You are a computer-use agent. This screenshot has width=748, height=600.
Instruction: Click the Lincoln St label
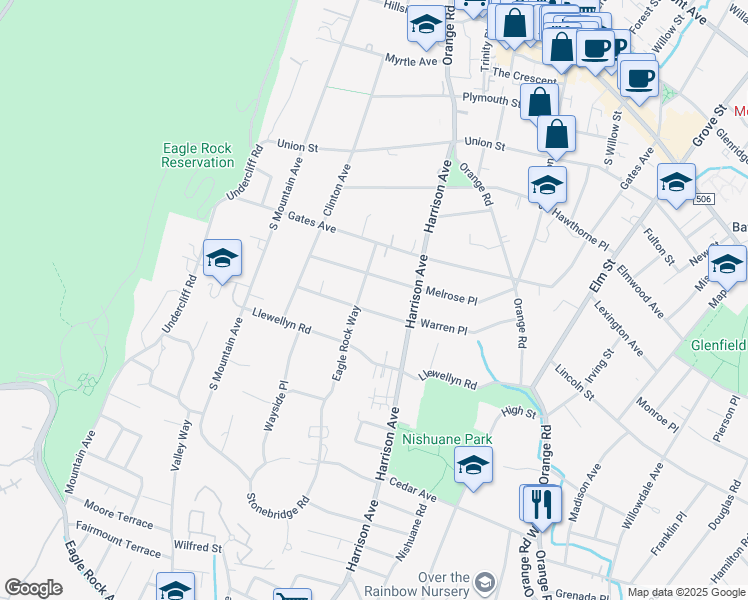(574, 382)
